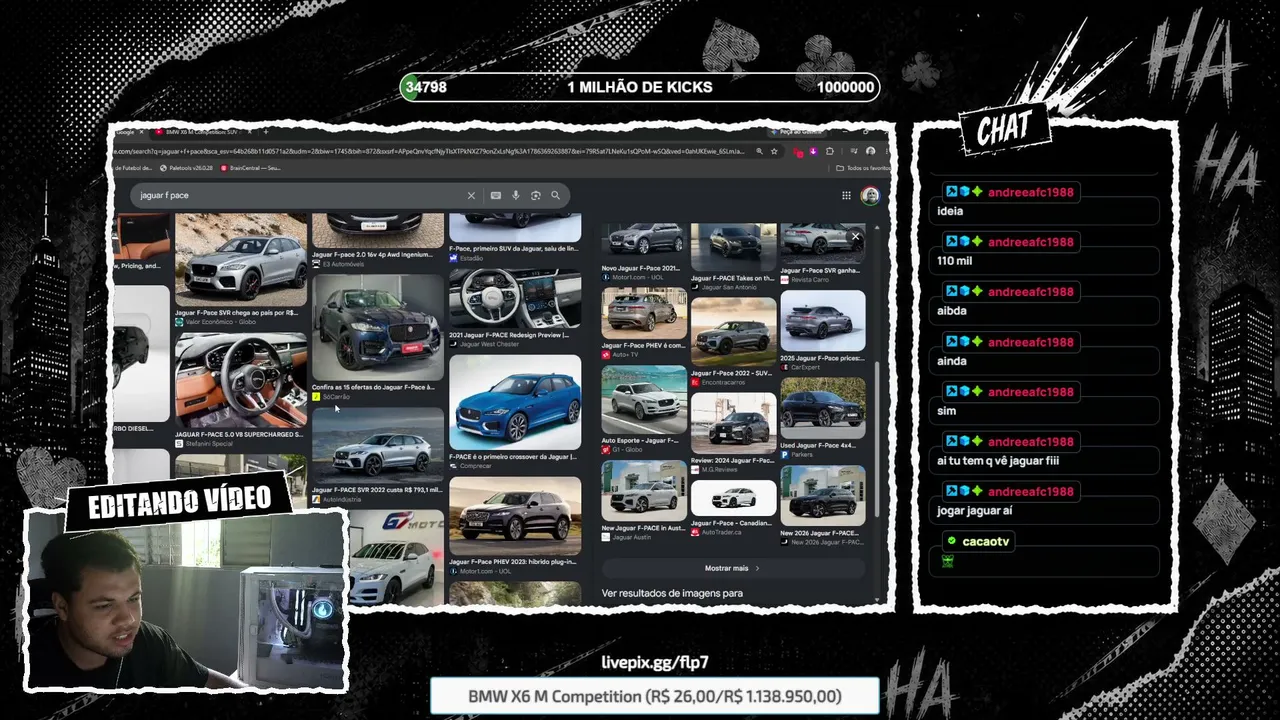This screenshot has width=1280, height=720.
Task: Open 'Jaguar F-Pace PHEV é com...' image
Action: (x=644, y=313)
